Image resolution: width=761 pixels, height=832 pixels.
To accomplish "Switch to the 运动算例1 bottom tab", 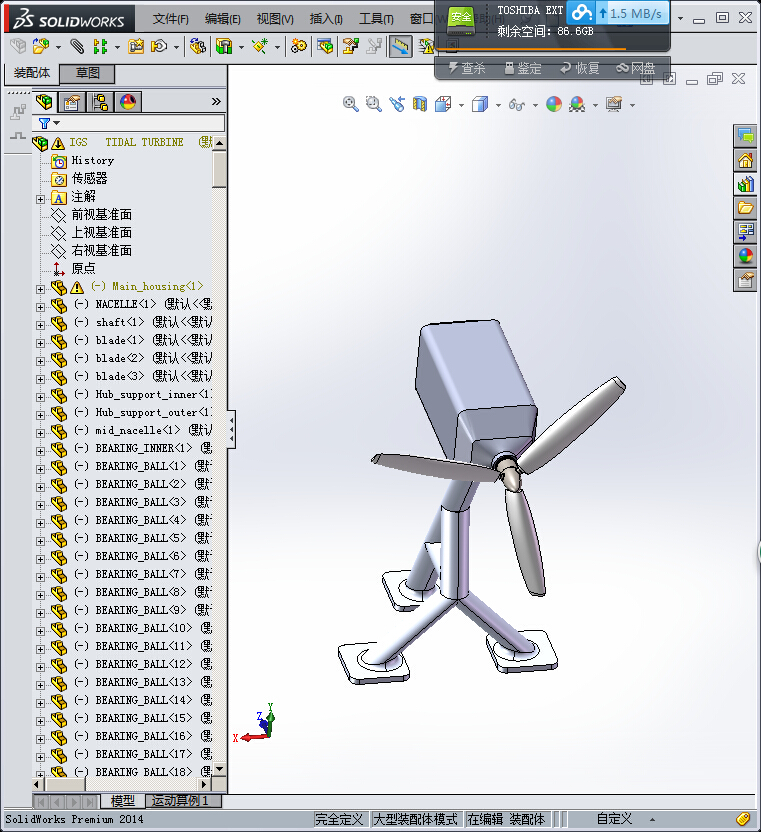I will 180,801.
